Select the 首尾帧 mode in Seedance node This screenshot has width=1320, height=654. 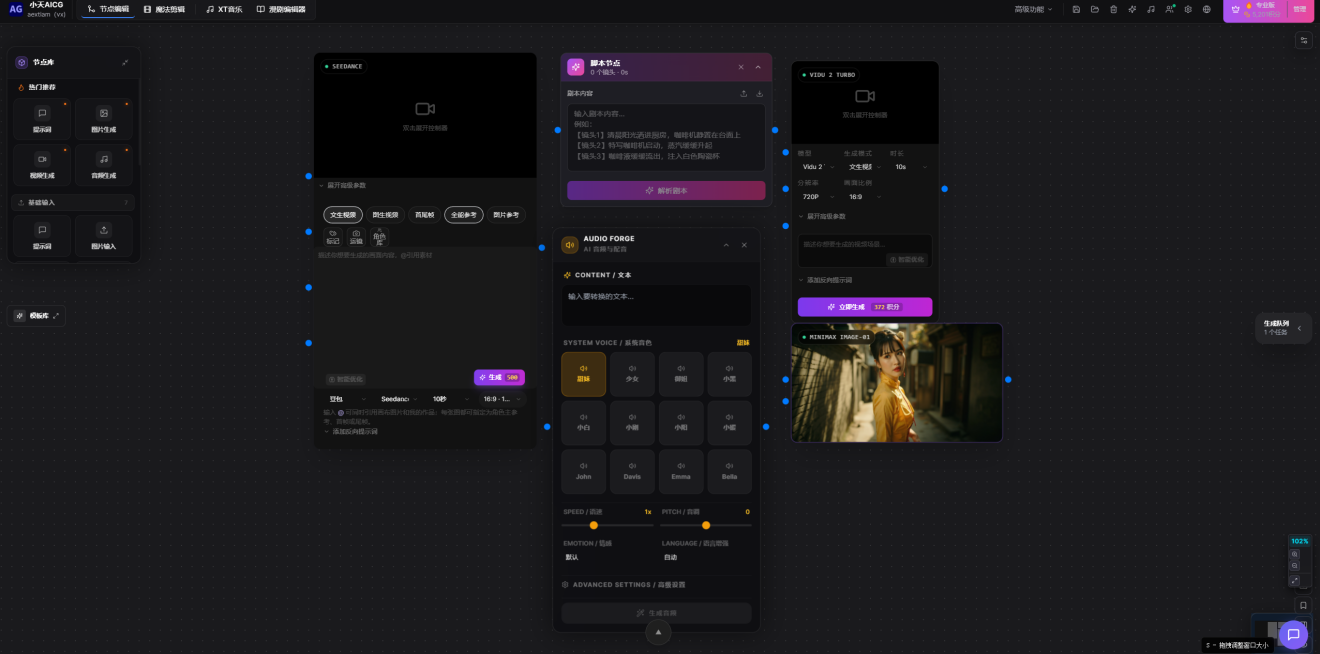click(x=424, y=214)
